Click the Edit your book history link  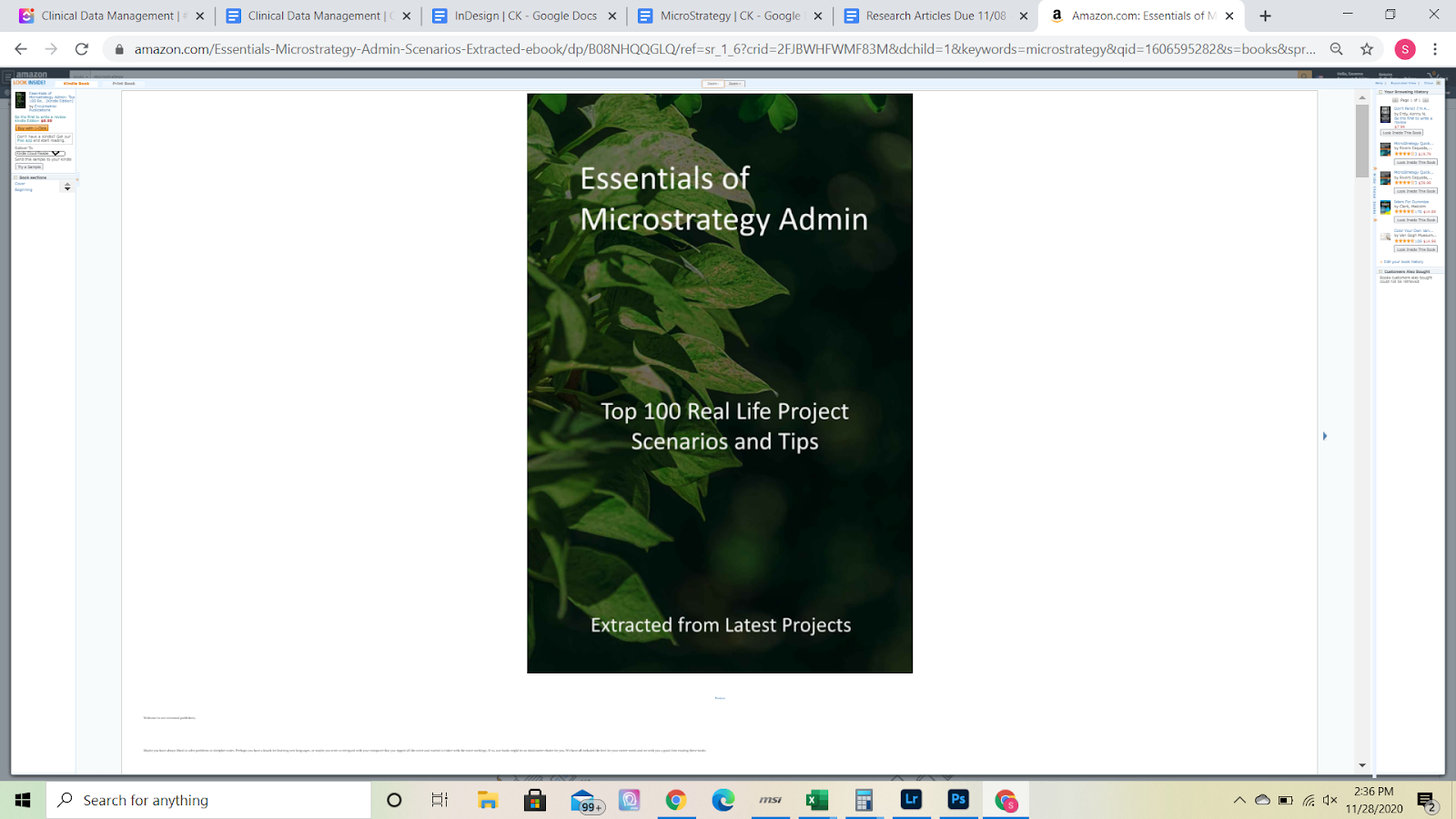point(1403,262)
